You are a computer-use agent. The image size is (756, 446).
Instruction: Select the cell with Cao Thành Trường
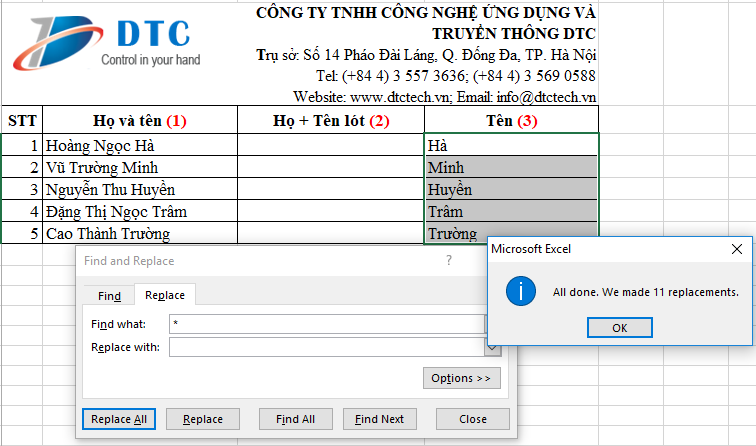139,233
